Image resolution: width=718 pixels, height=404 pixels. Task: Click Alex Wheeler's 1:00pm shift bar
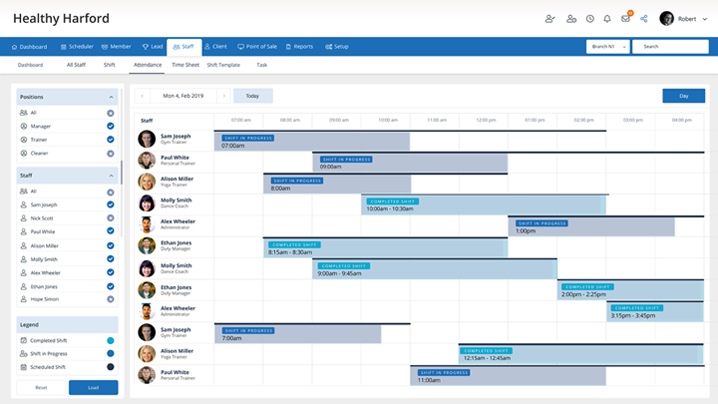coord(591,227)
